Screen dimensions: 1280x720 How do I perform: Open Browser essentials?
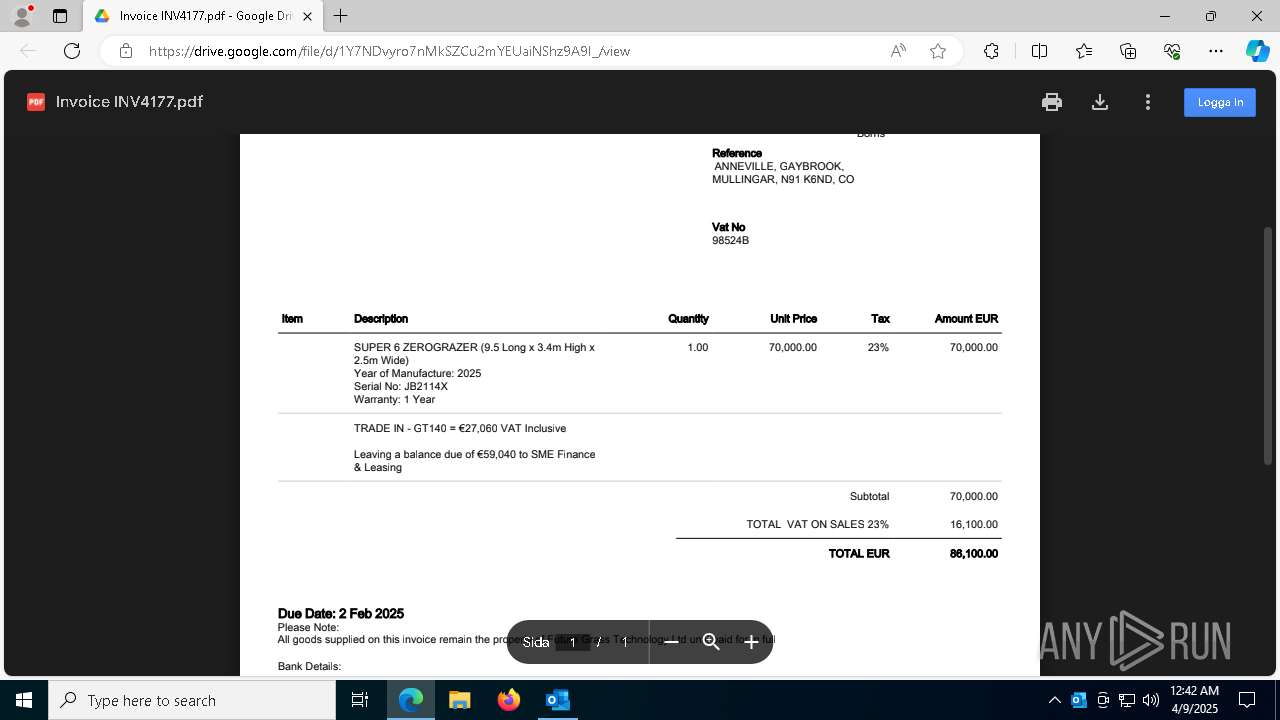(x=1172, y=51)
